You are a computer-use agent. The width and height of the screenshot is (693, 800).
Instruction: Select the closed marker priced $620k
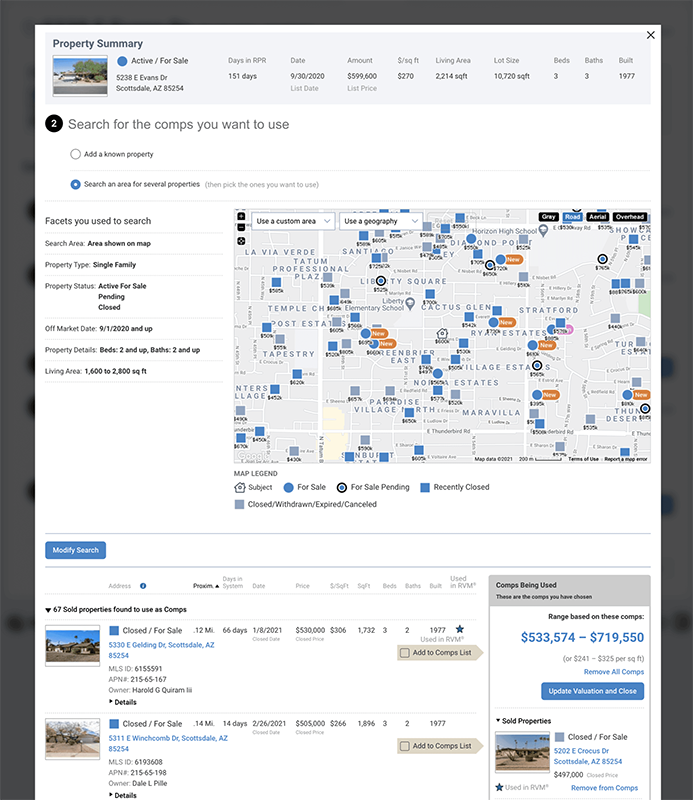[x=297, y=374]
